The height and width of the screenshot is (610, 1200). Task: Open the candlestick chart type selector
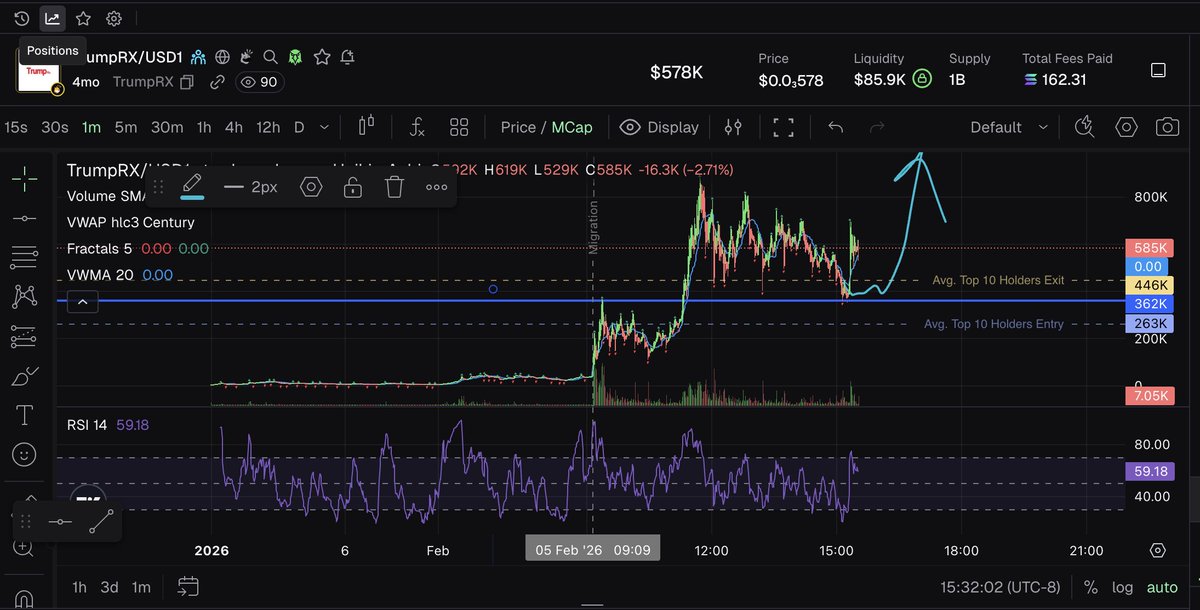click(x=365, y=126)
